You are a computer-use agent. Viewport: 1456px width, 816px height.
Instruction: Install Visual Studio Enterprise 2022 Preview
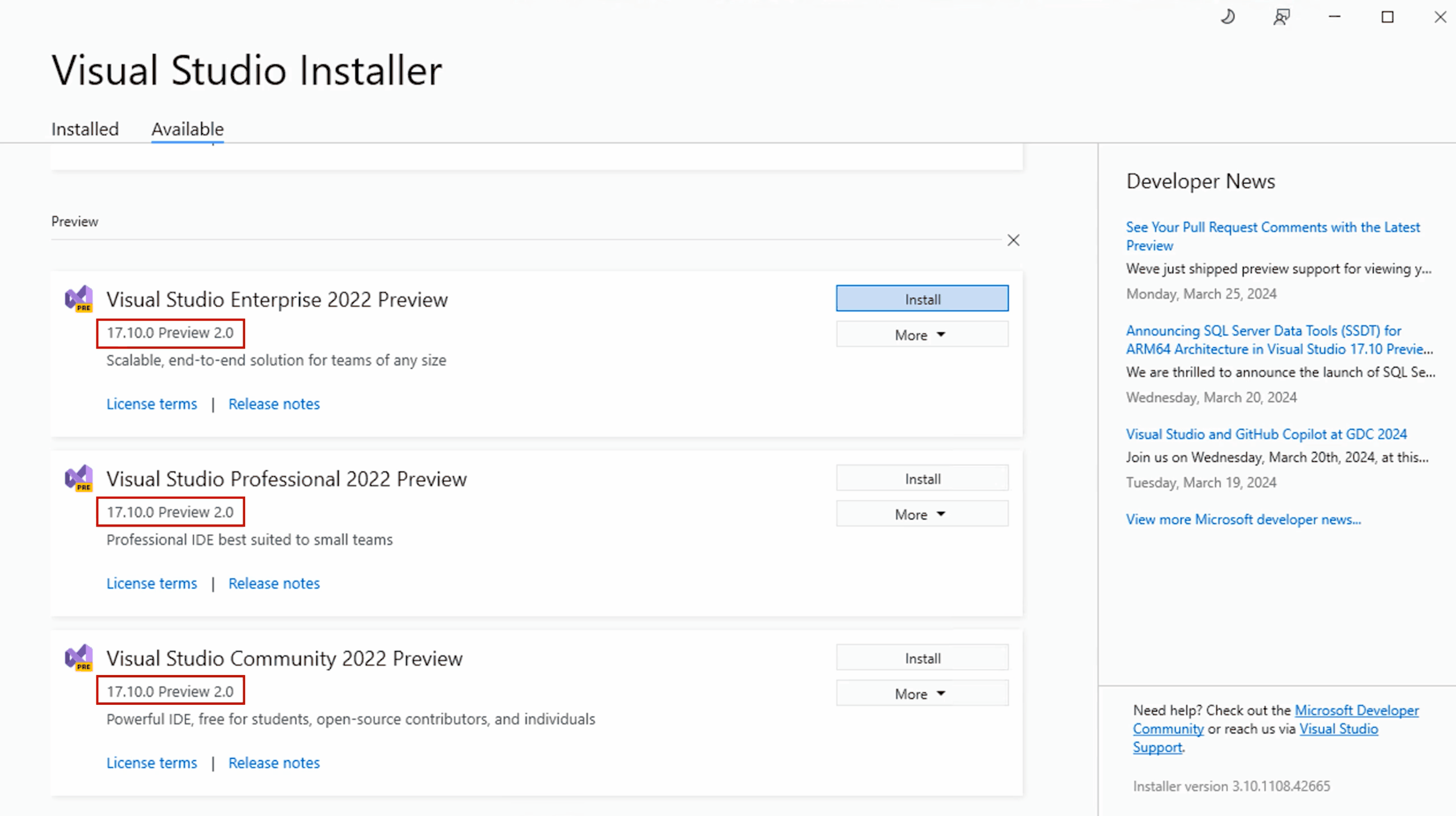coord(922,299)
